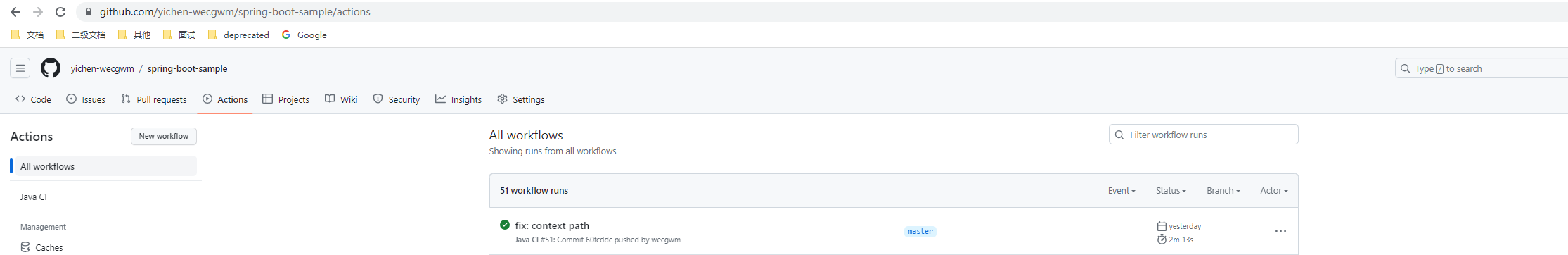Switch to the Pull requests tab
Screen dimensions: 1568x255
[x=154, y=99]
